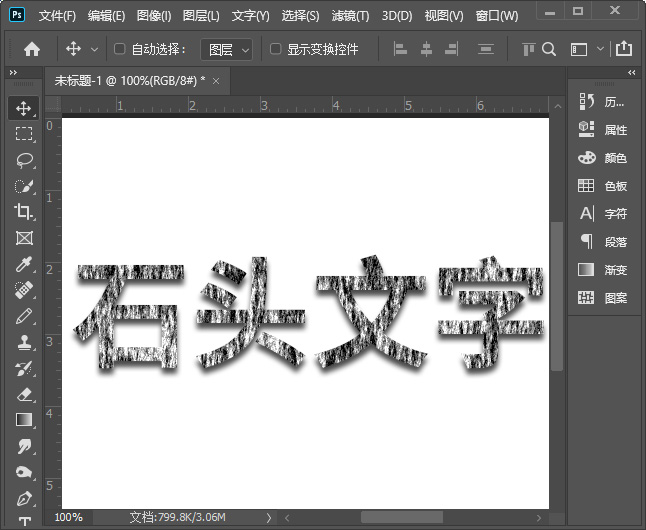Select the Smudge tool
Image resolution: width=646 pixels, height=530 pixels.
pos(23,446)
